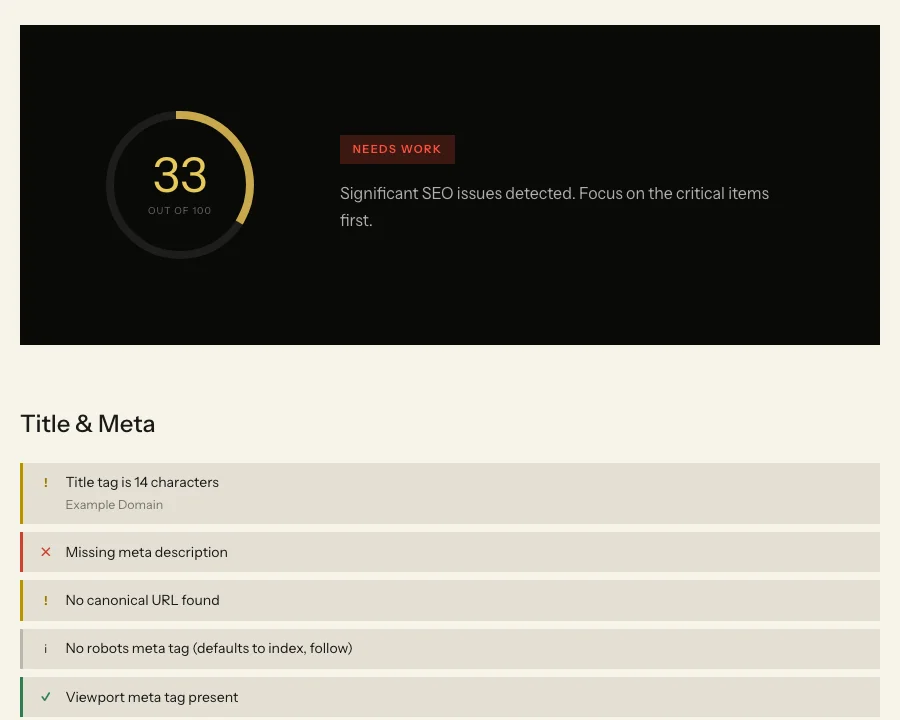Screen dimensions: 900x720
Task: Select the Viewport meta tag present text
Action: [x=152, y=697]
